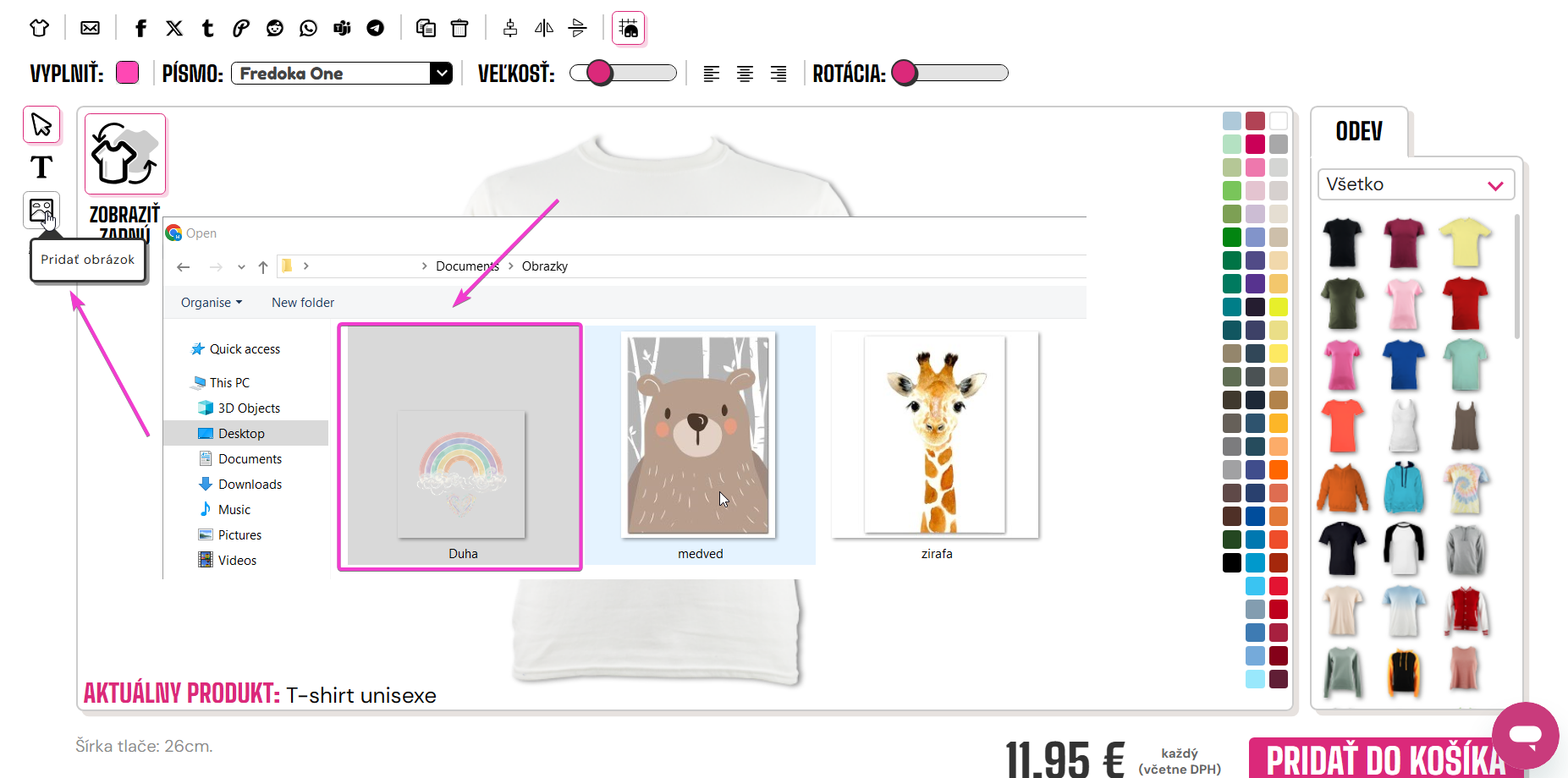1568x778 pixels.
Task: Set text alignment to center
Action: [x=745, y=74]
